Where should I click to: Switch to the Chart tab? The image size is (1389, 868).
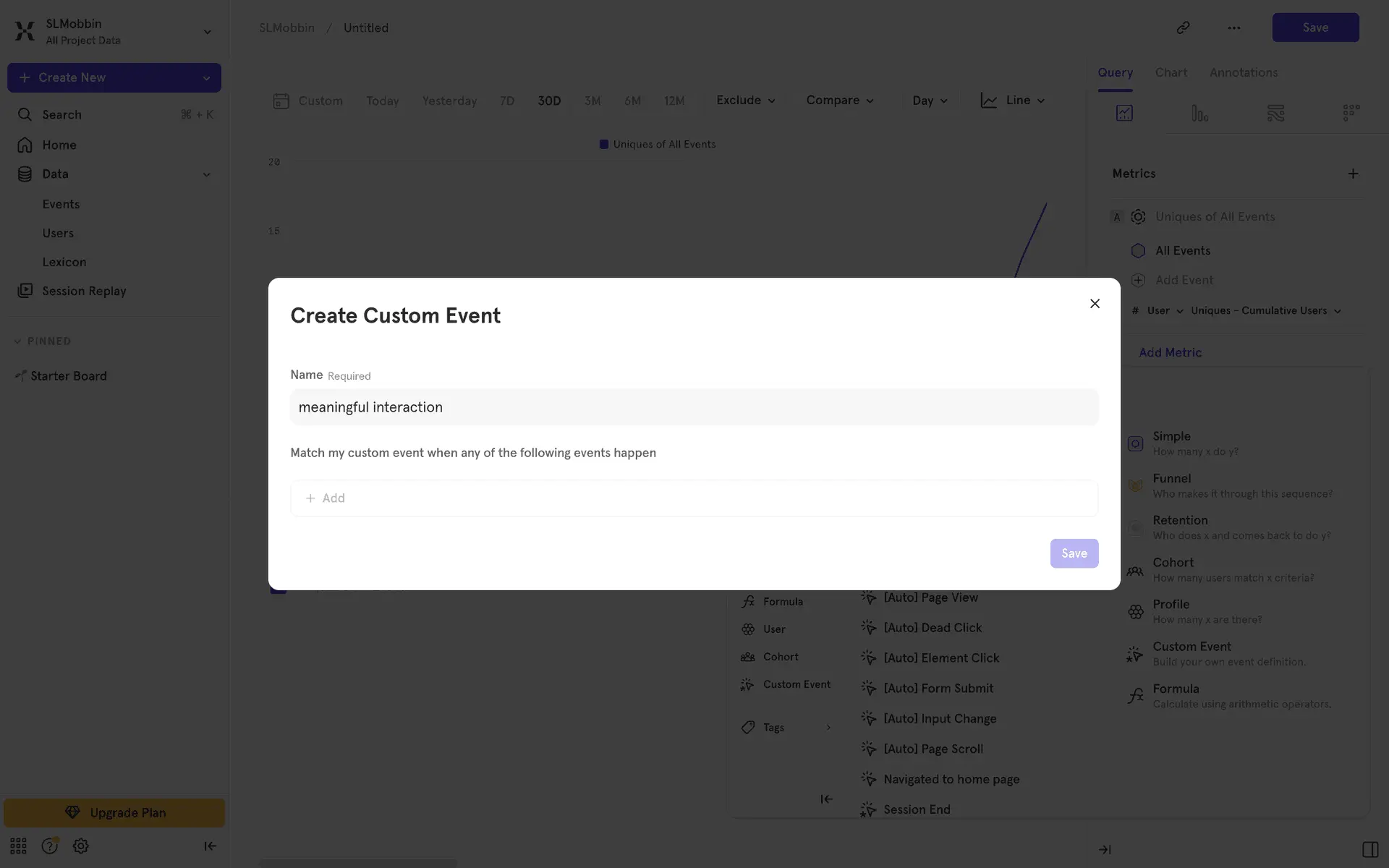[x=1171, y=72]
